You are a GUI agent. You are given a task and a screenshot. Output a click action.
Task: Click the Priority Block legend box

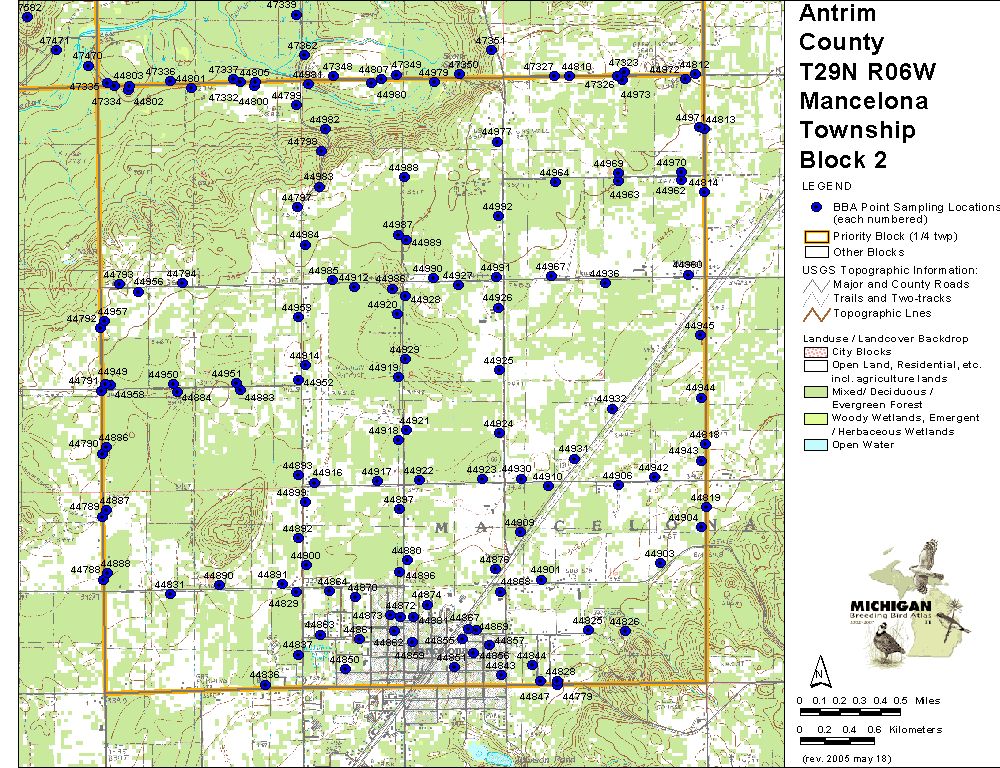click(x=817, y=237)
